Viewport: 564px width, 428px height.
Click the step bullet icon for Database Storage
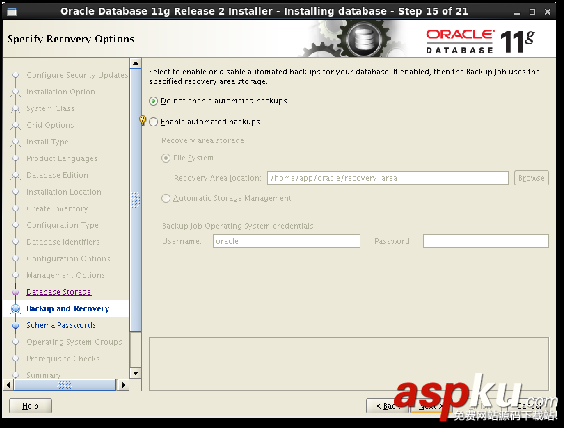(x=15, y=292)
